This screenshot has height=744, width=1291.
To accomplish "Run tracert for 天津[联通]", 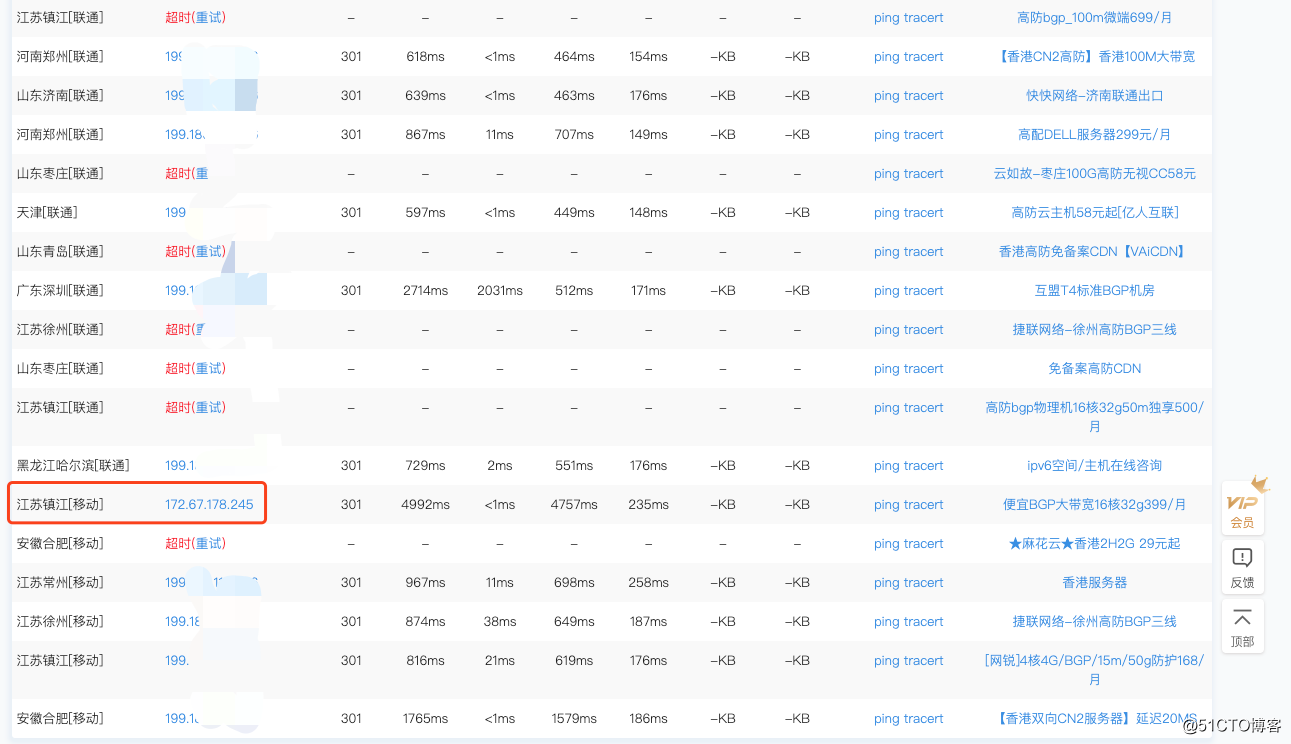I will (x=924, y=212).
